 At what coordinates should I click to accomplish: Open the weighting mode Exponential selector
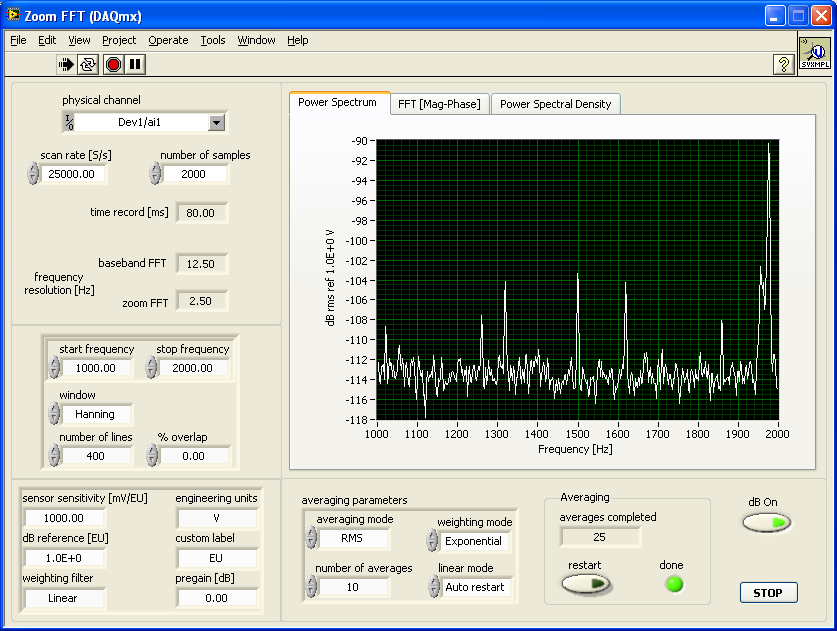click(473, 541)
